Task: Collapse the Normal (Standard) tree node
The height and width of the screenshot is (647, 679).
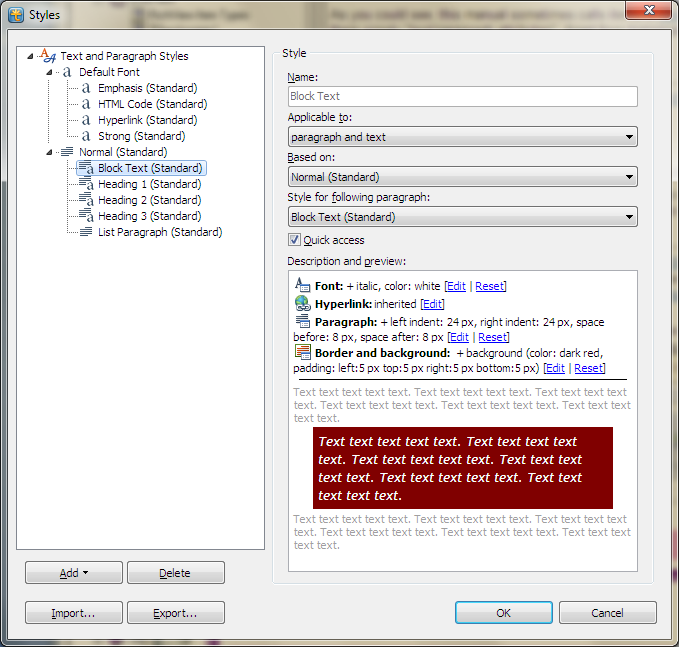Action: click(48, 152)
